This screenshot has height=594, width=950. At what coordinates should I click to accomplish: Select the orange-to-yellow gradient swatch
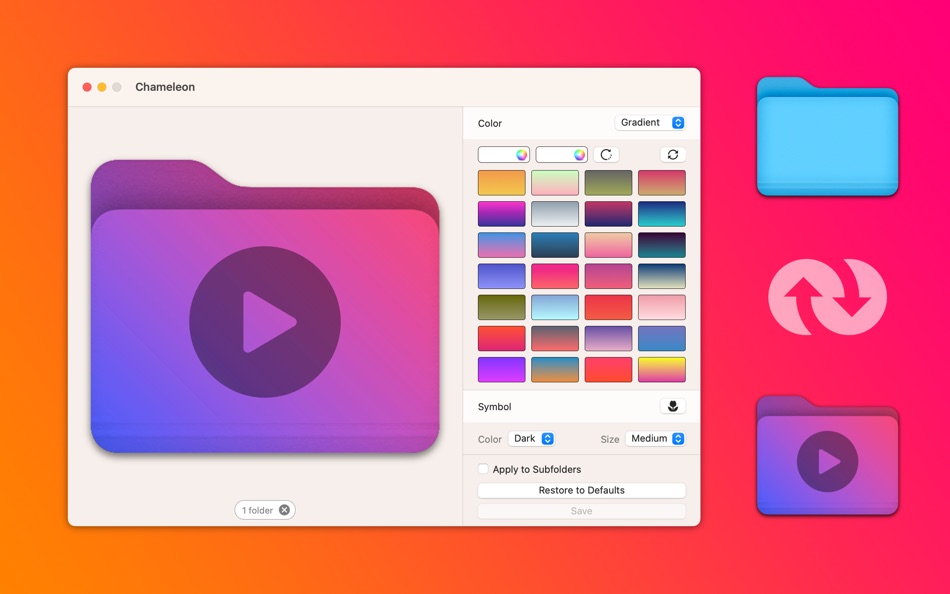[502, 182]
